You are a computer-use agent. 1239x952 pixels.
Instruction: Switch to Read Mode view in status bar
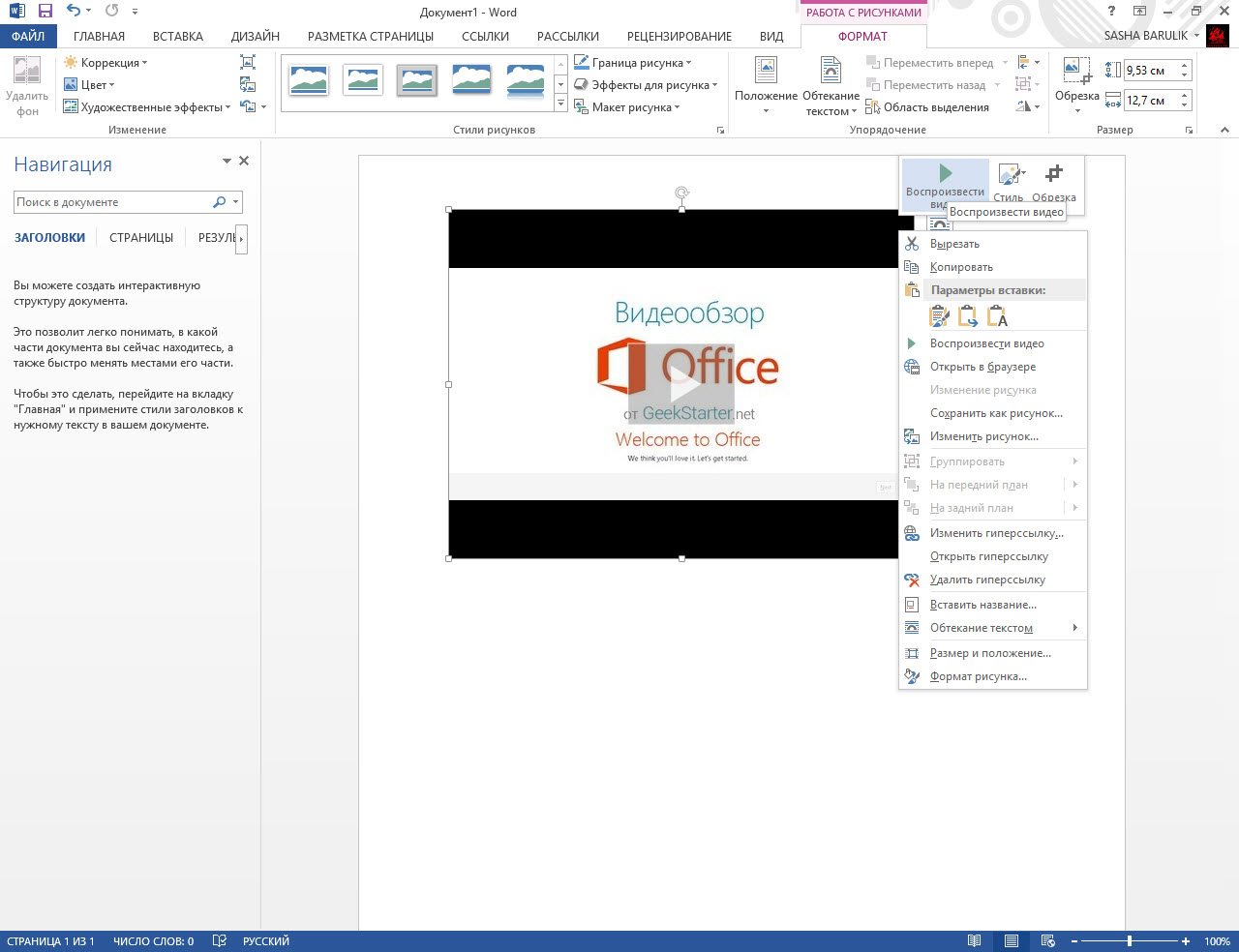975,941
